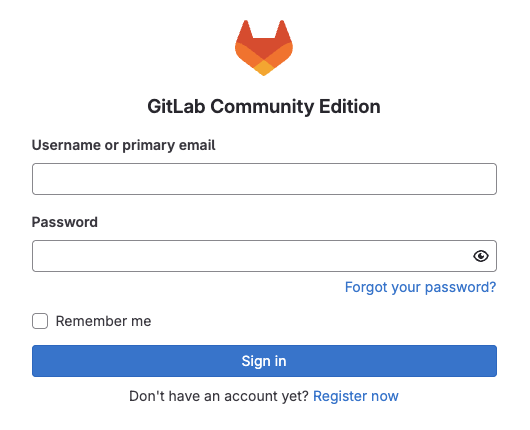Toggle password visibility eye in Password field

coord(481,256)
